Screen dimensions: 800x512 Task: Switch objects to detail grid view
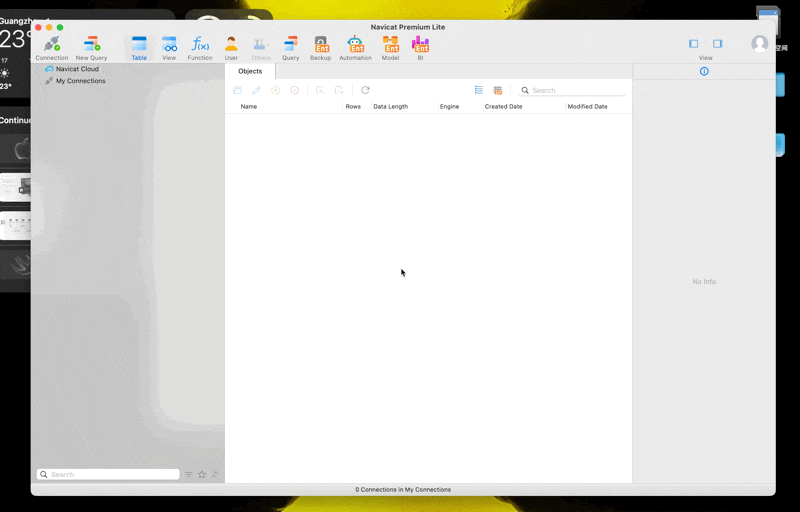(x=497, y=90)
